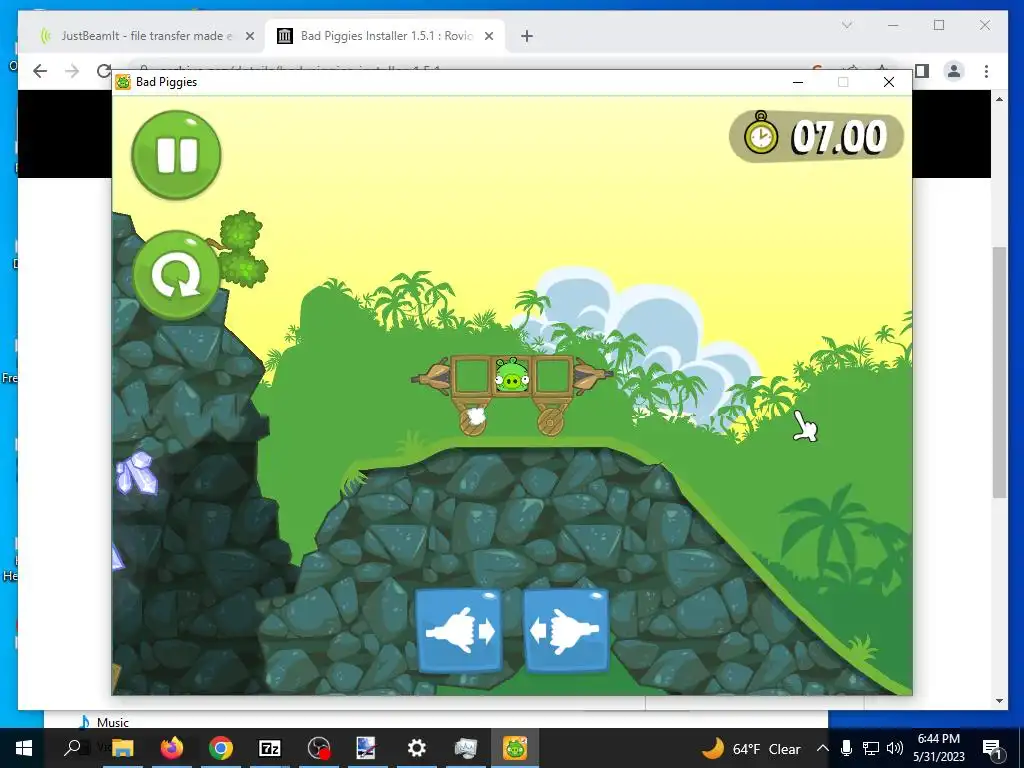
Task: Open Chrome profile menu
Action: coord(954,71)
